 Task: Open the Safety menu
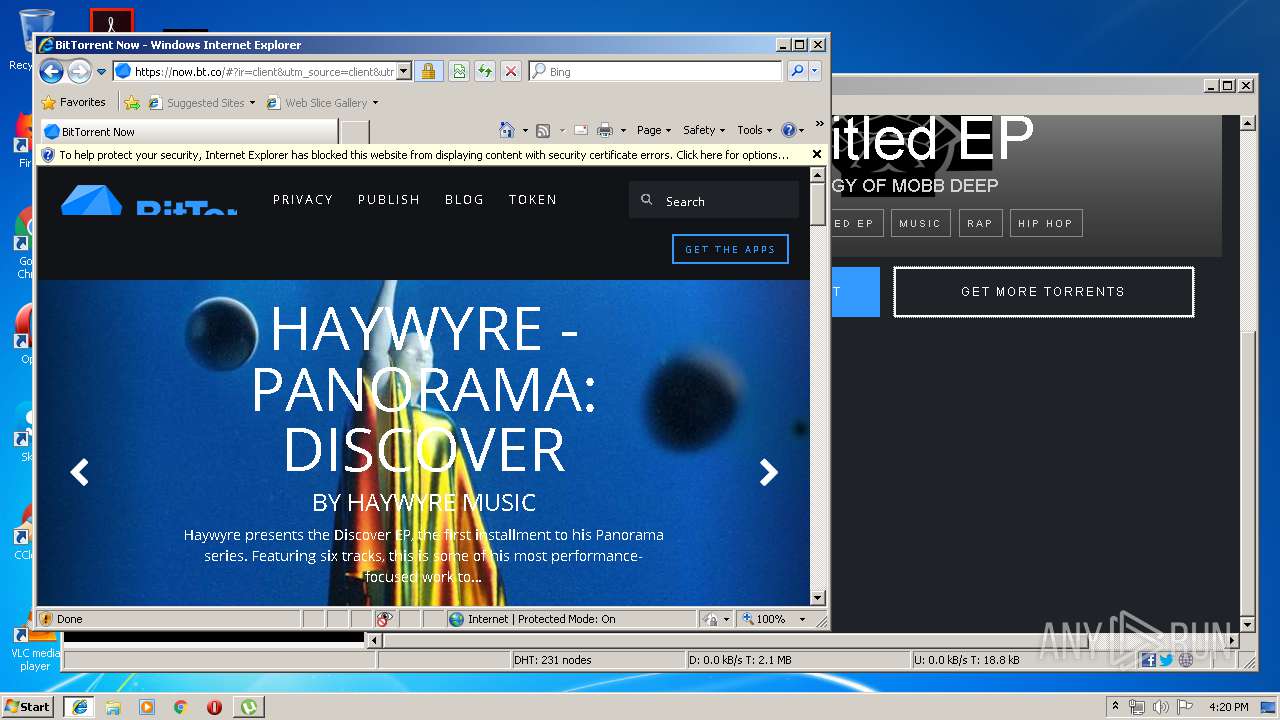(704, 130)
